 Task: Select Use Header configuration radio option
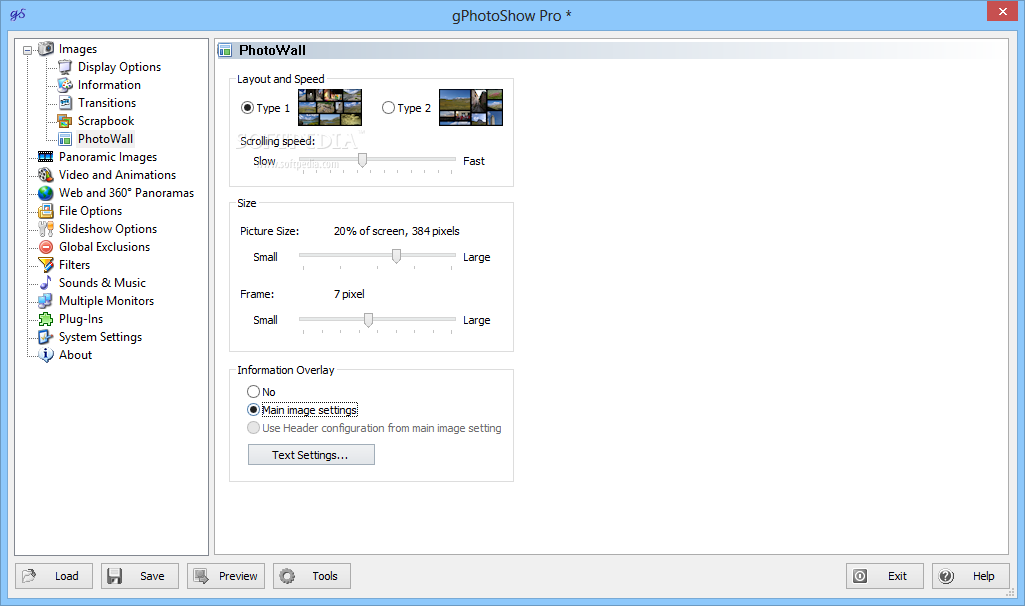(254, 428)
